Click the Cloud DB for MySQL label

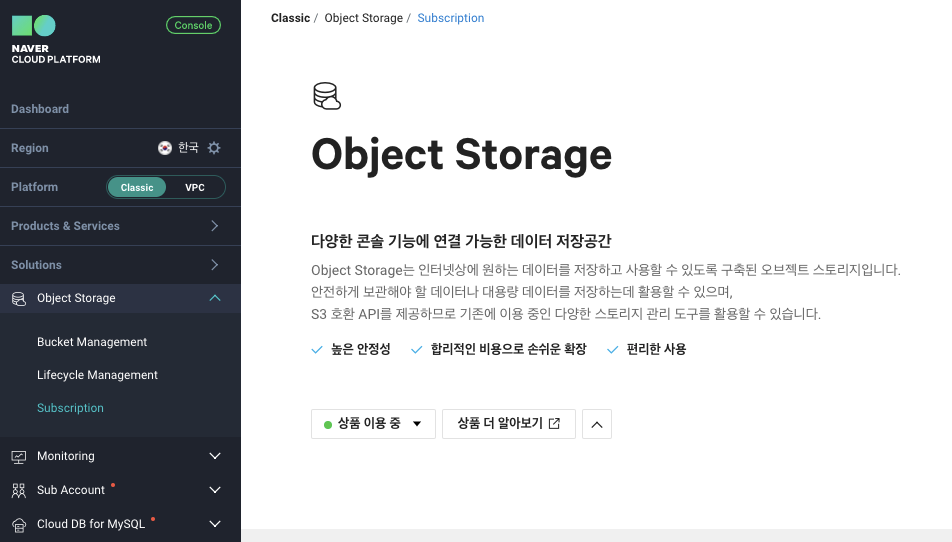(x=91, y=524)
